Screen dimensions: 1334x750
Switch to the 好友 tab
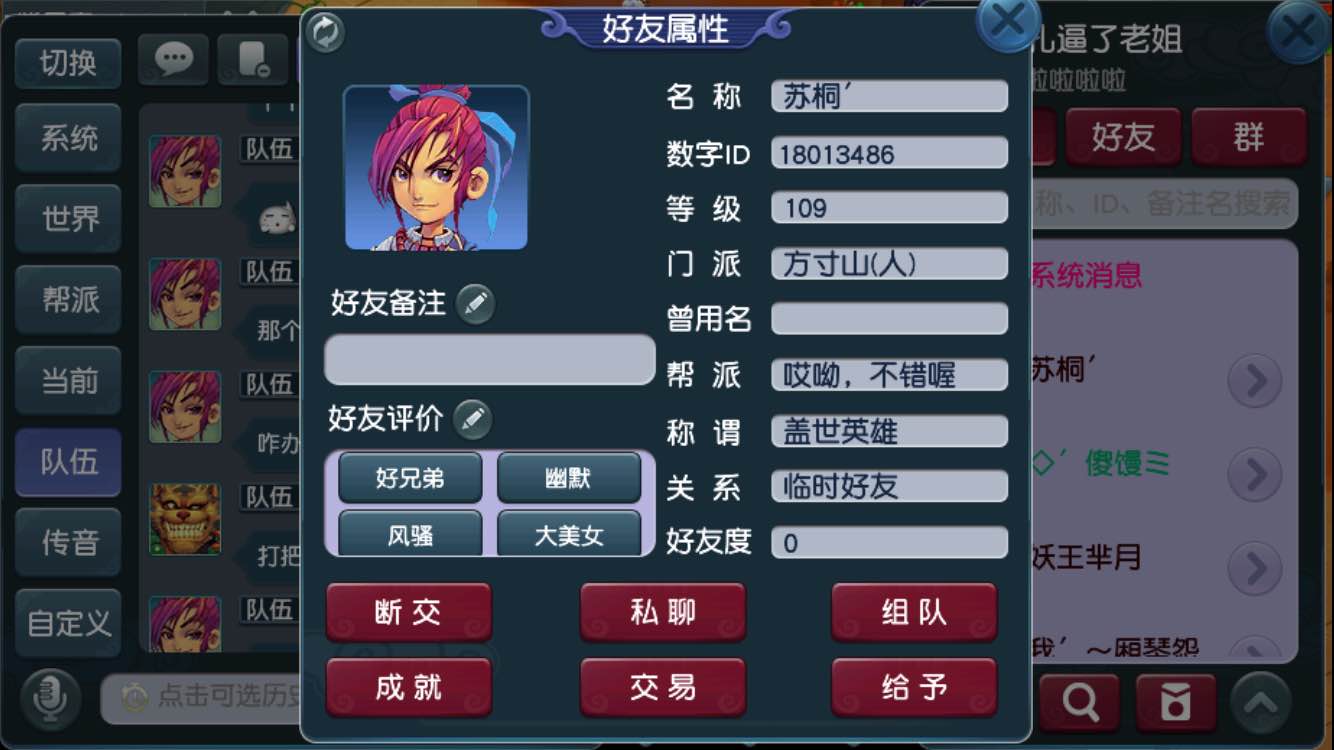pos(1123,137)
